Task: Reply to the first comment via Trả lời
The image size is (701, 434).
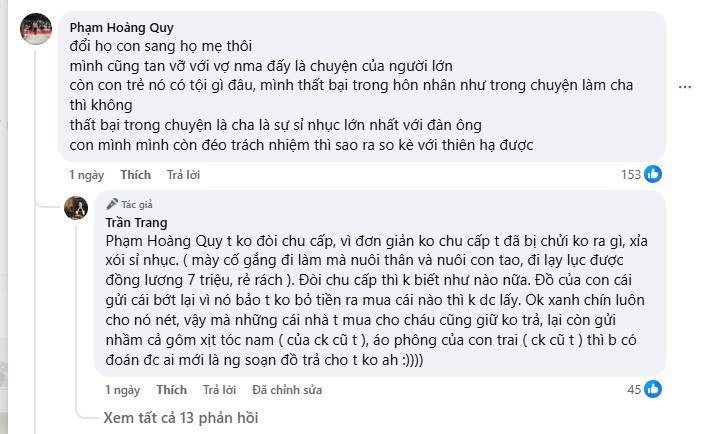Action: [x=184, y=175]
